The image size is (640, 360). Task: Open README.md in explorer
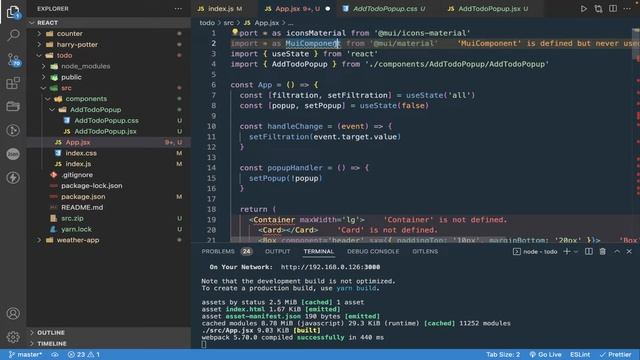point(82,207)
